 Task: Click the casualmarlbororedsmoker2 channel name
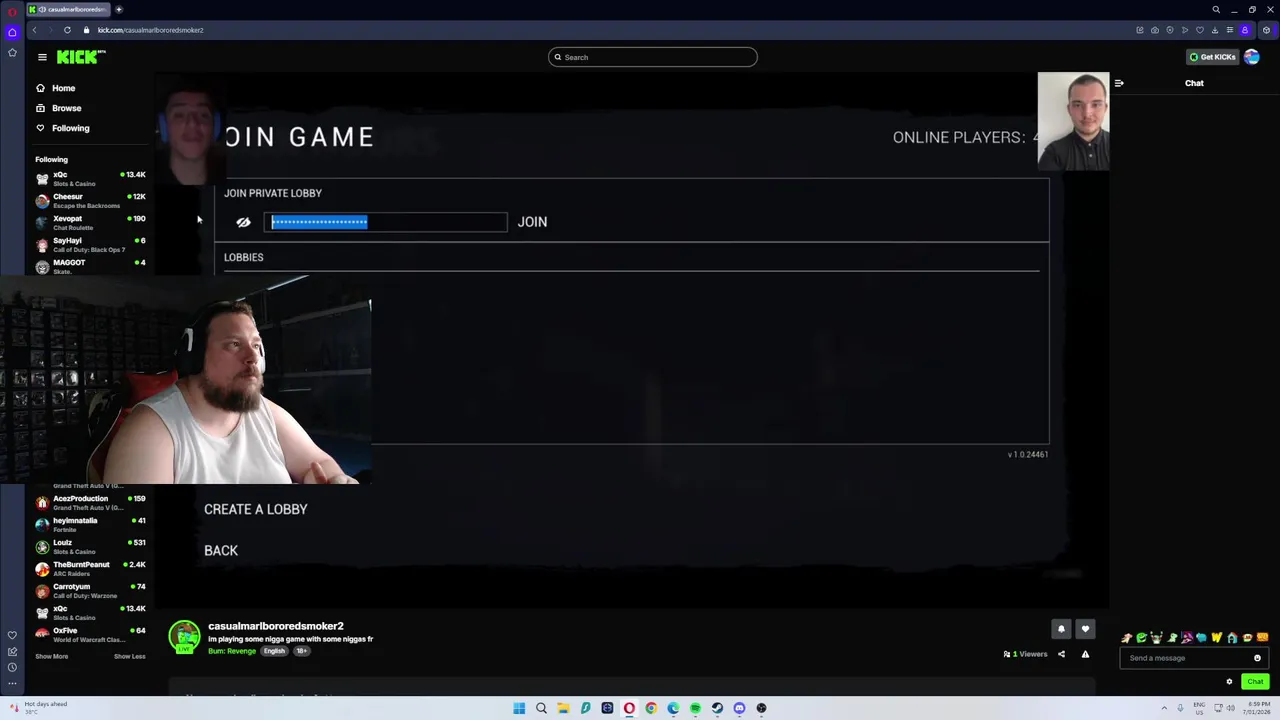pyautogui.click(x=275, y=626)
